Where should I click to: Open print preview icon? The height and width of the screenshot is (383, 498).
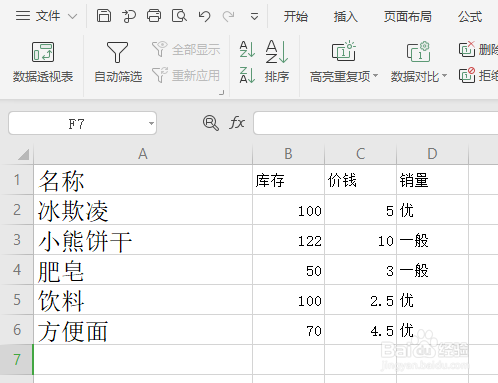point(179,16)
